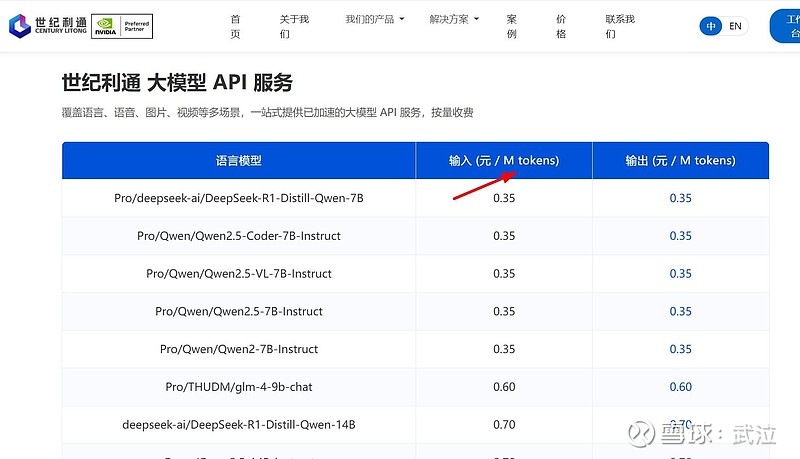Select Pro/Qwen/Qwen2.5-Coder-7B-Instruct model name
This screenshot has height=459, width=800.
click(239, 236)
